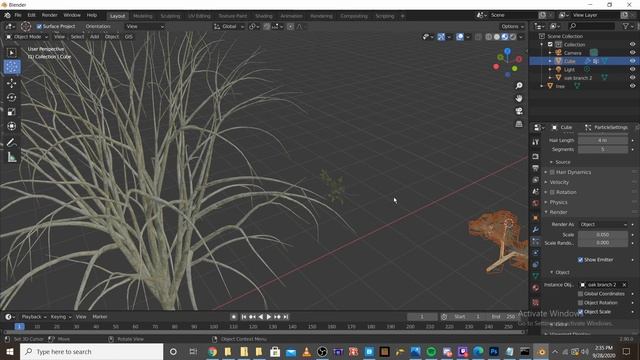Disable the Show Emitter checkbox
This screenshot has width=640, height=360.
coord(580,260)
